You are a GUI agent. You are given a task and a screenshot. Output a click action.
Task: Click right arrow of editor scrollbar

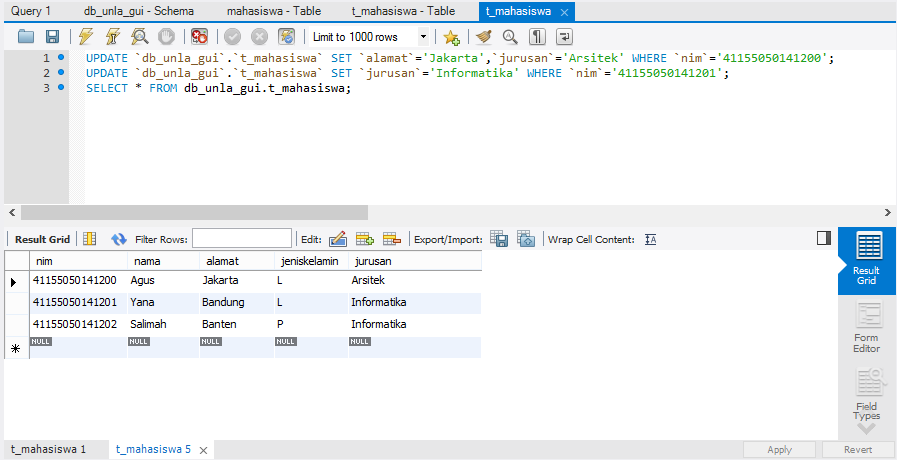(888, 212)
